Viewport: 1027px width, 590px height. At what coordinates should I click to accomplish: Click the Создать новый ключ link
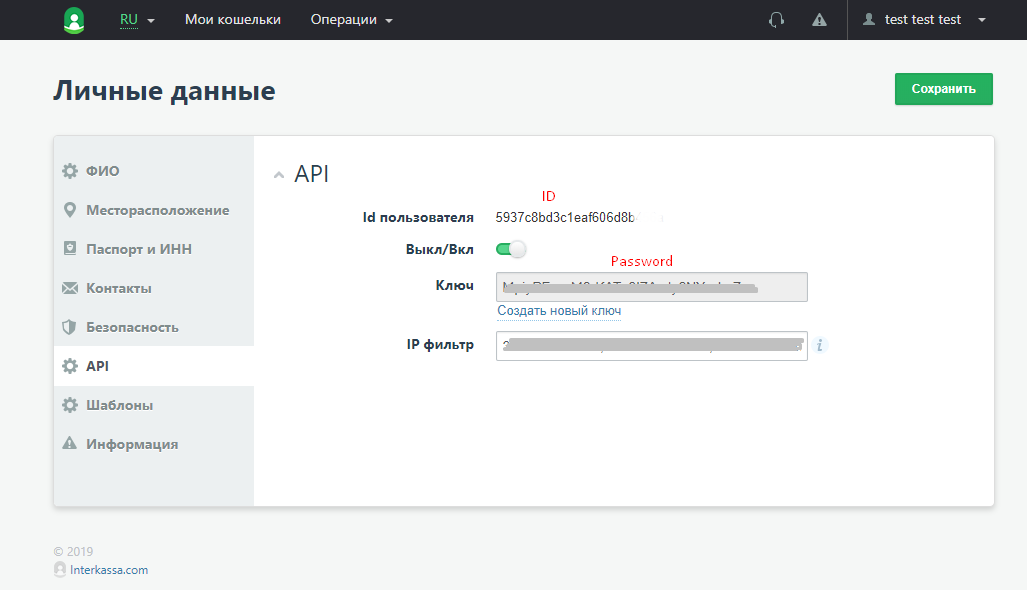(559, 311)
